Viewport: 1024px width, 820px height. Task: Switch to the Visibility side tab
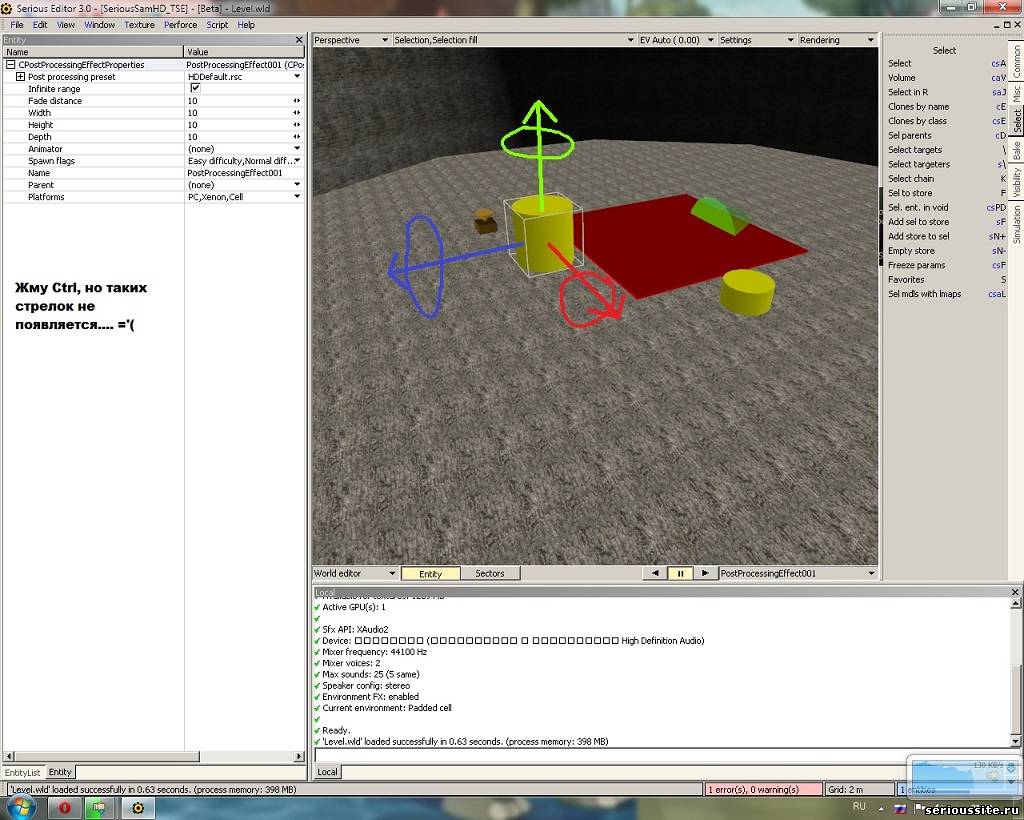click(1016, 183)
